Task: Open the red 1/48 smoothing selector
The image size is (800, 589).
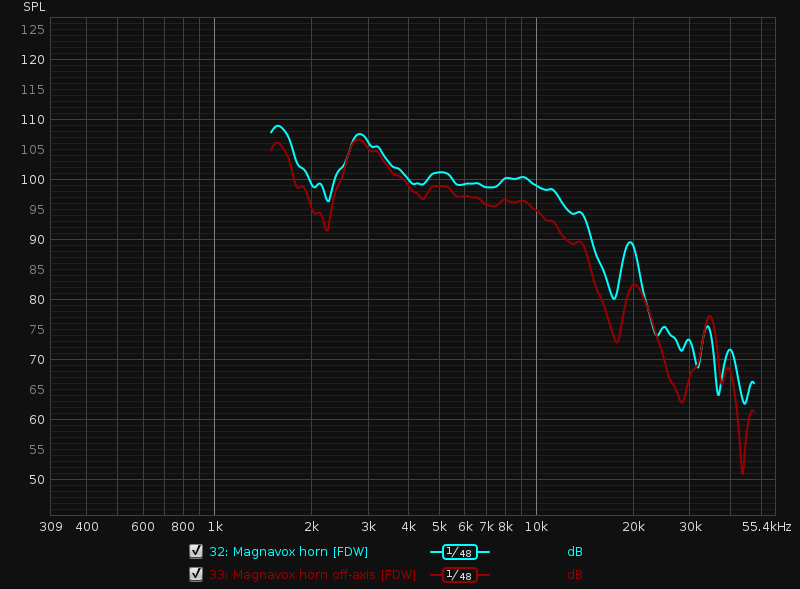Action: 459,575
